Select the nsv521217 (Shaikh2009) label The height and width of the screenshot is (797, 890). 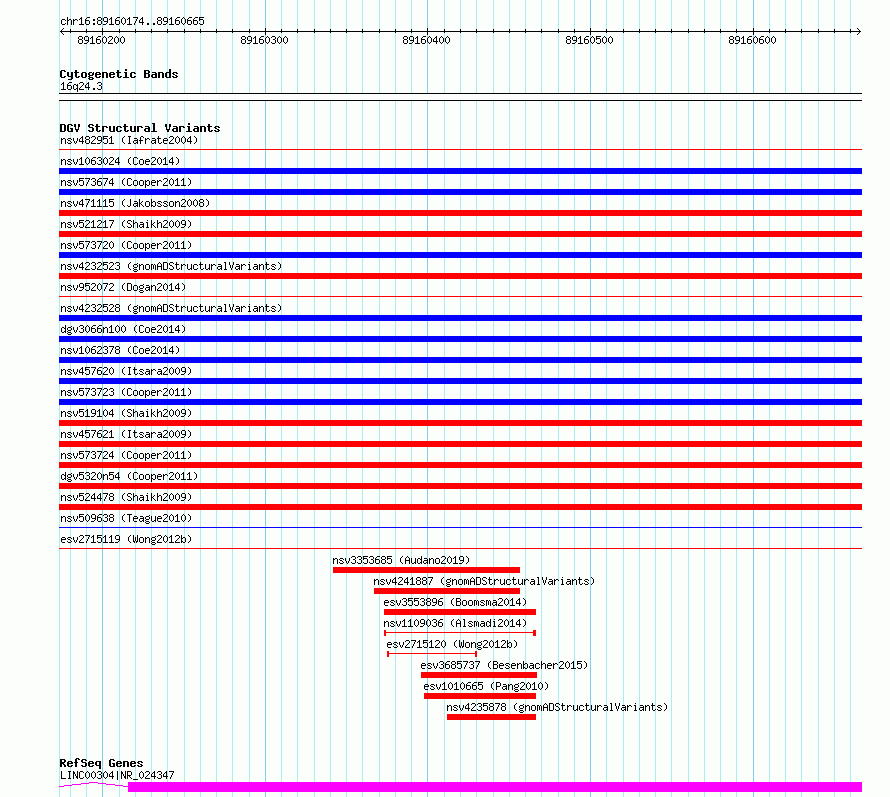(x=126, y=224)
